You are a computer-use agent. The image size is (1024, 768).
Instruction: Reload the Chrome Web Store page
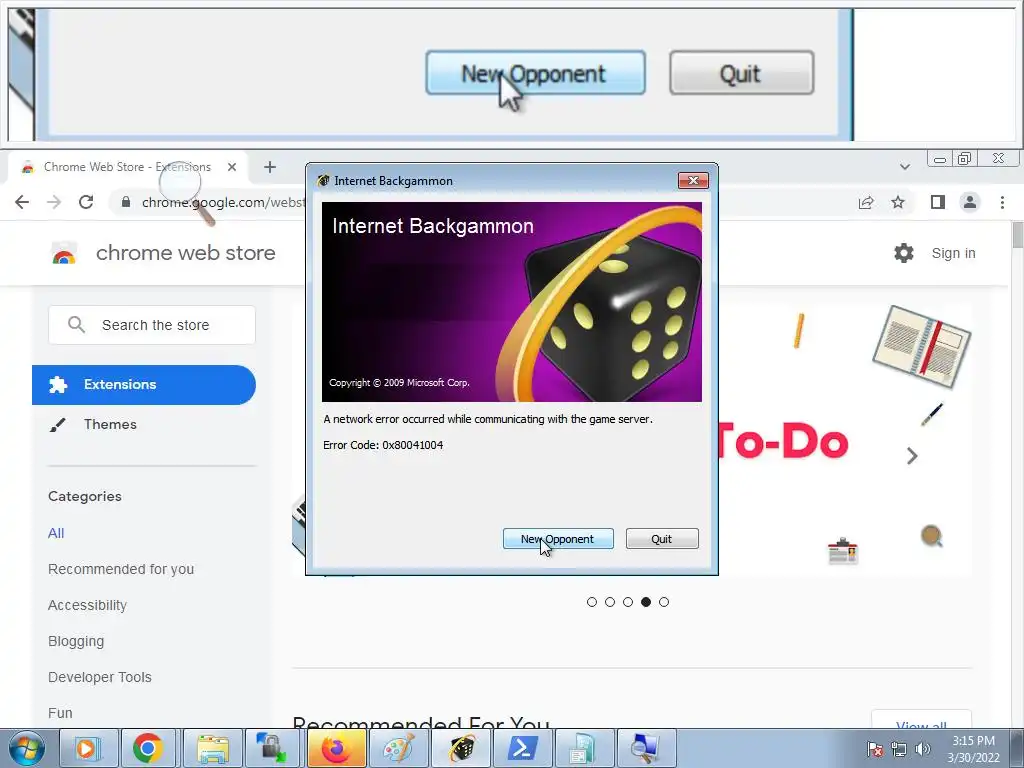tap(86, 202)
